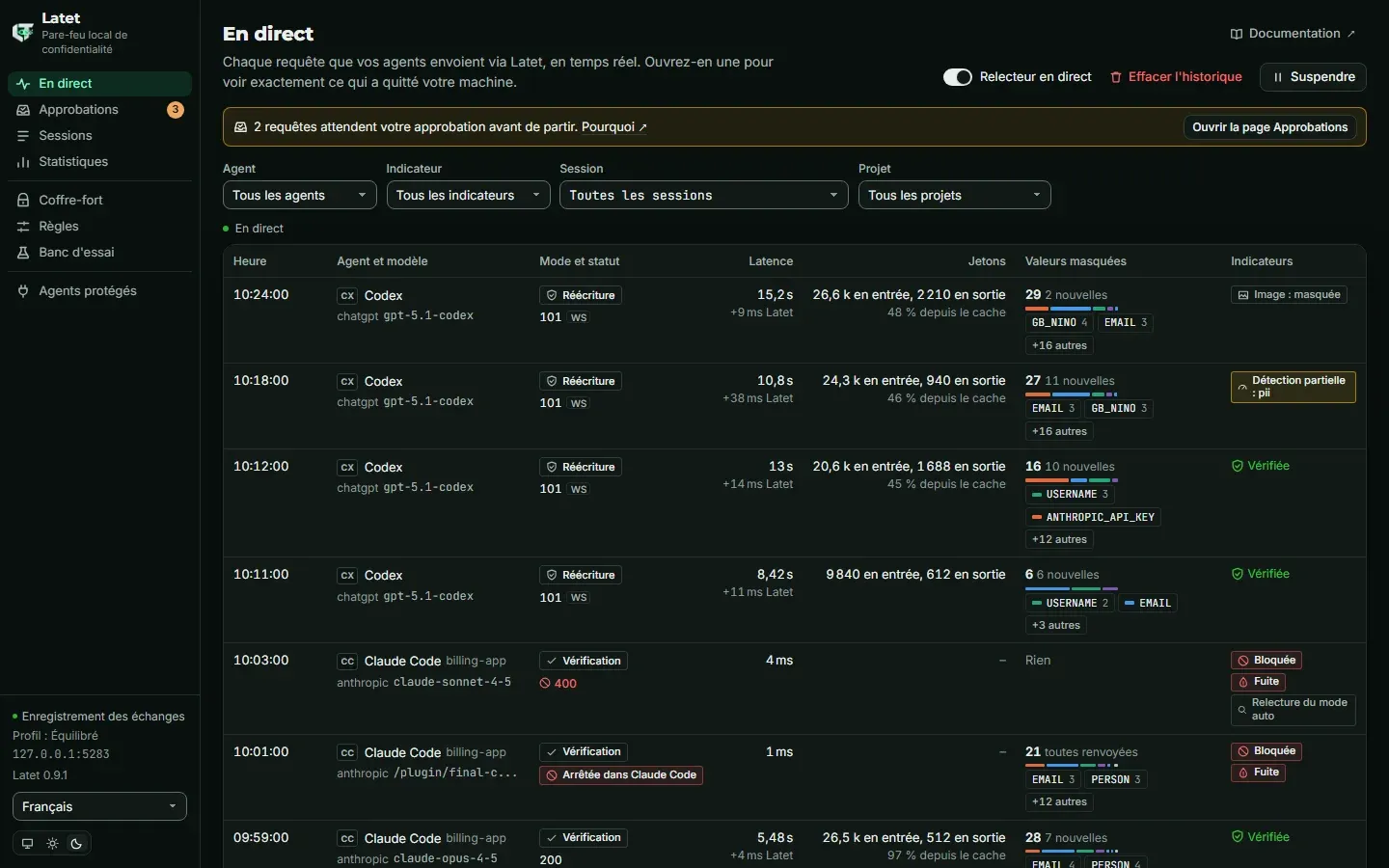The height and width of the screenshot is (868, 1389).
Task: Switch to the system theme (monitor icon)
Action: point(27,844)
